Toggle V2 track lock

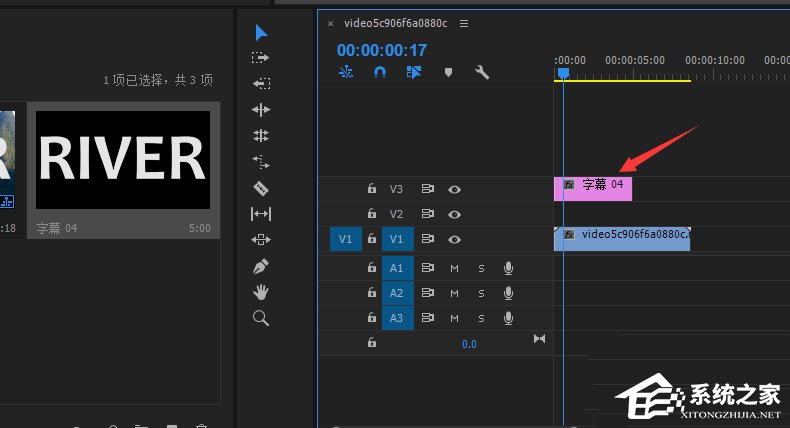[371, 214]
